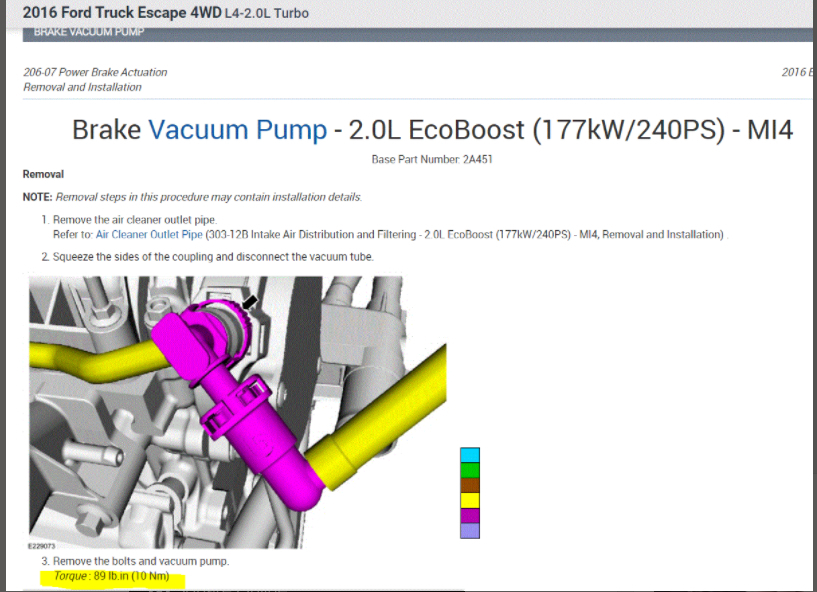
Task: Click '303-12B Intake Air Distribution and Filtering' reference text
Action: 312,235
